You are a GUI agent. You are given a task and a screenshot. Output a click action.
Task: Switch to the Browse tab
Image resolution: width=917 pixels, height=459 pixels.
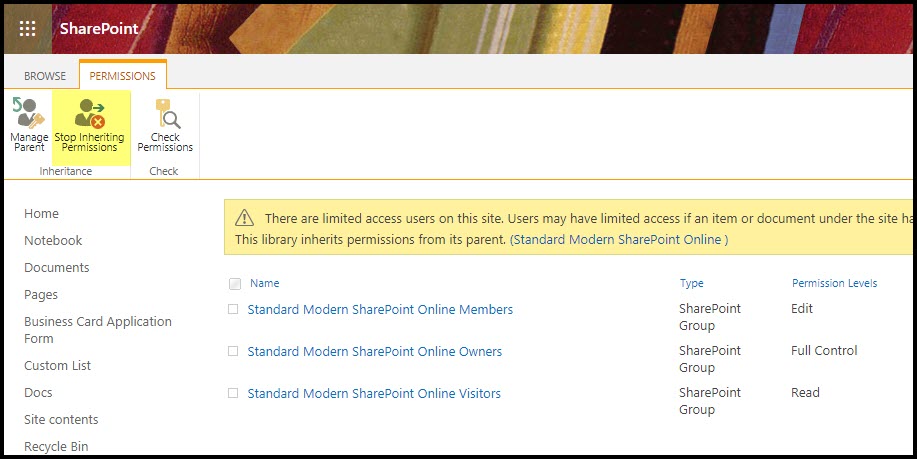point(45,76)
